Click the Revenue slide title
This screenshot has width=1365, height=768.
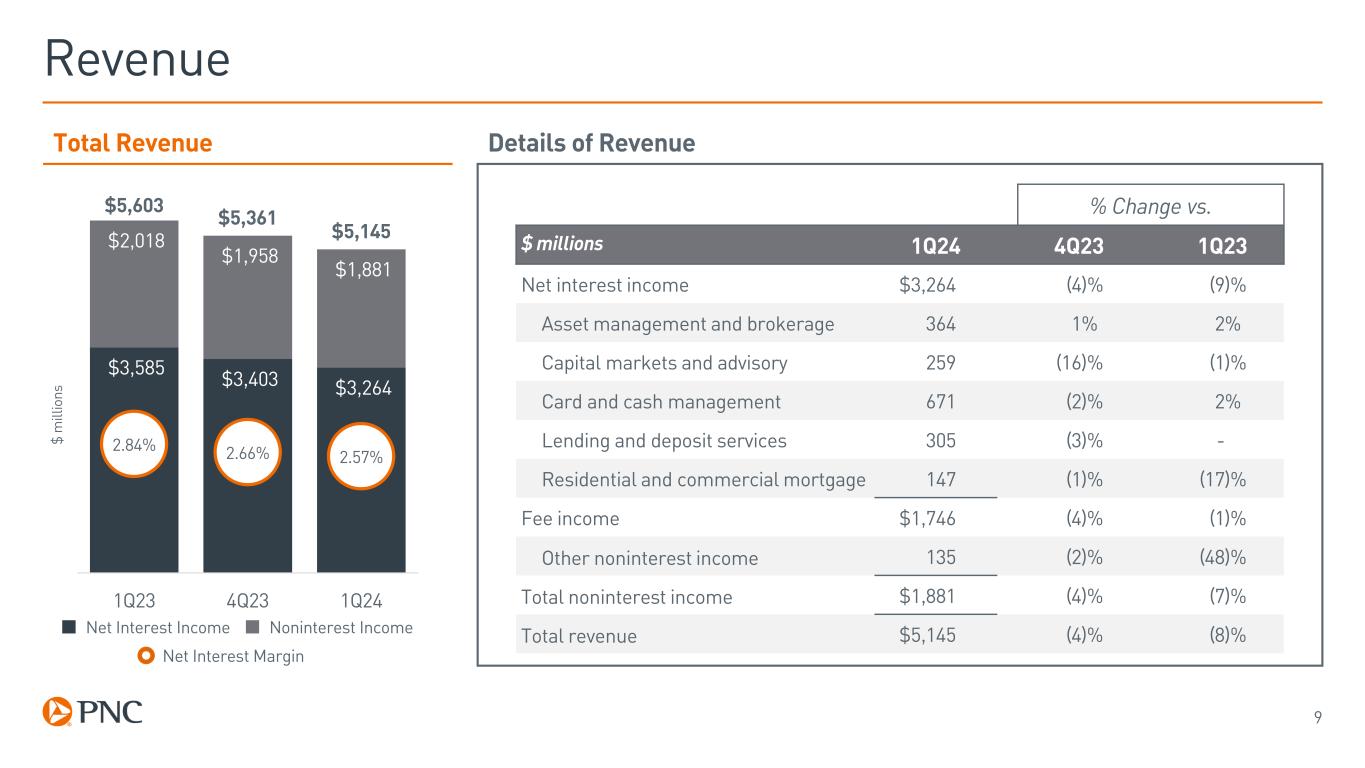pos(138,60)
